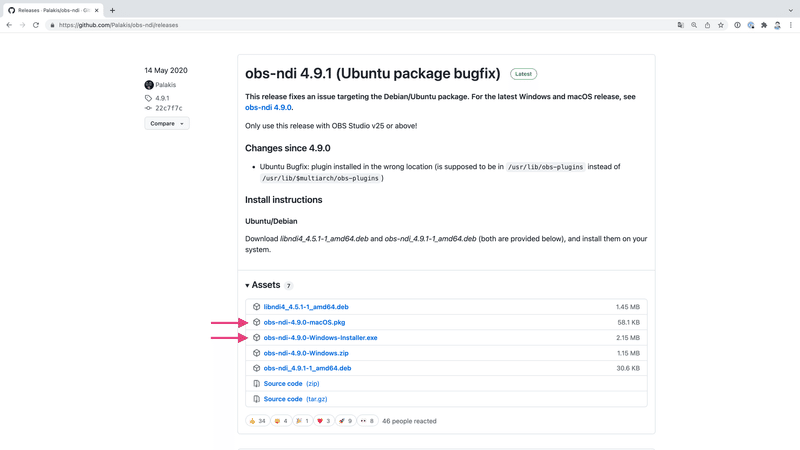Click the laugh reaction with 4
The width and height of the screenshot is (800, 450).
coord(281,421)
